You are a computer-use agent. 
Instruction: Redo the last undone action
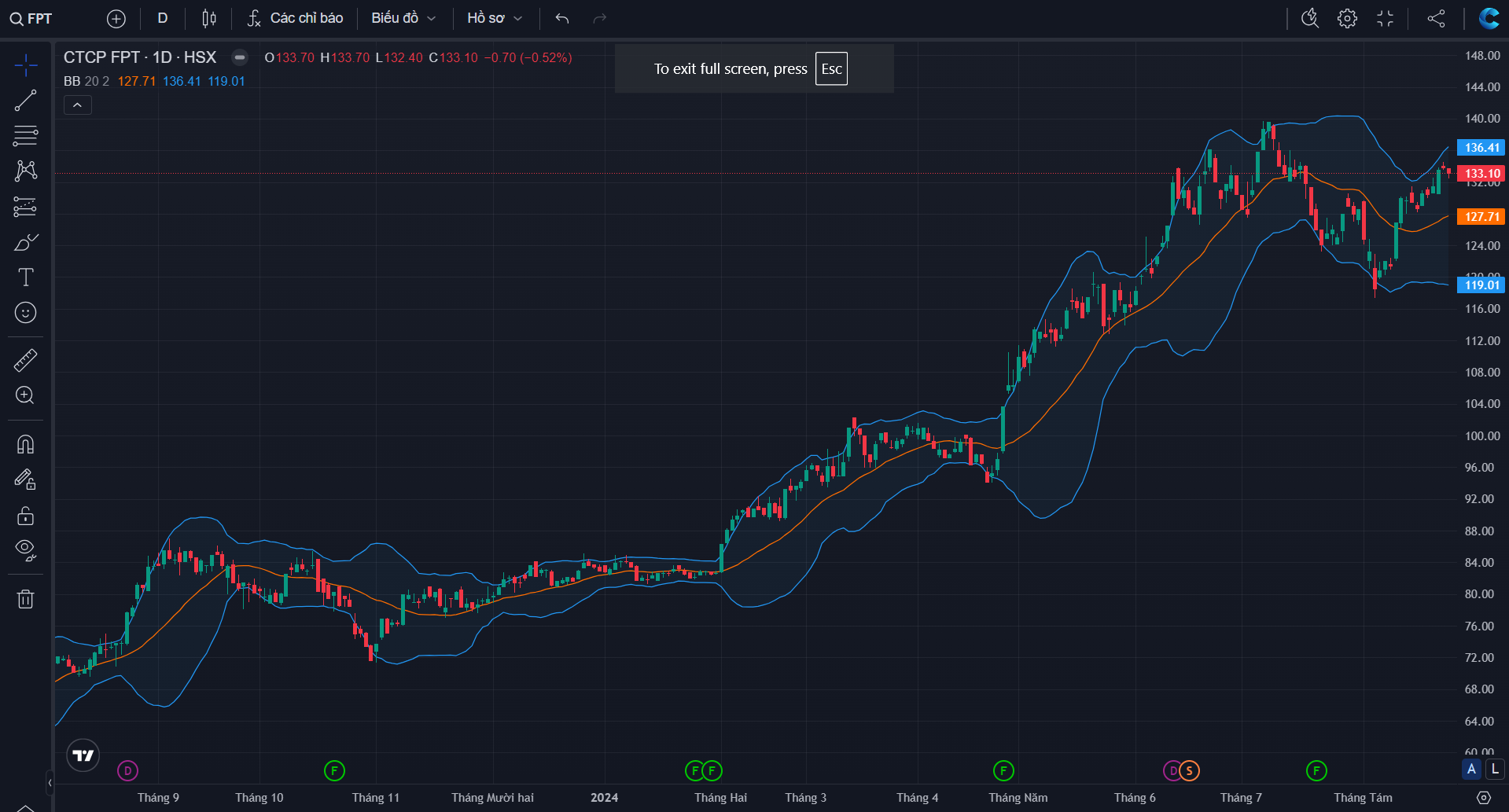[600, 19]
